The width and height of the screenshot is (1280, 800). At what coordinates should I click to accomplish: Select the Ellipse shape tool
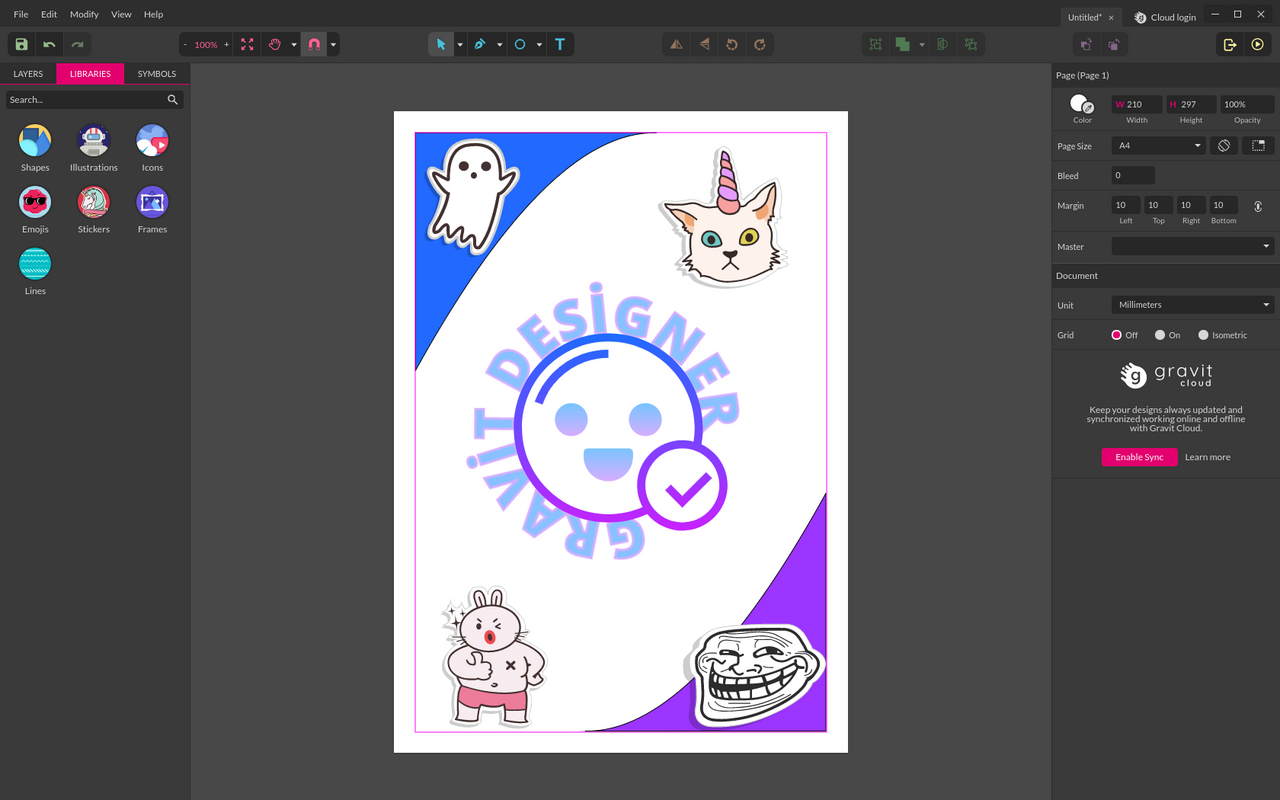pyautogui.click(x=520, y=45)
